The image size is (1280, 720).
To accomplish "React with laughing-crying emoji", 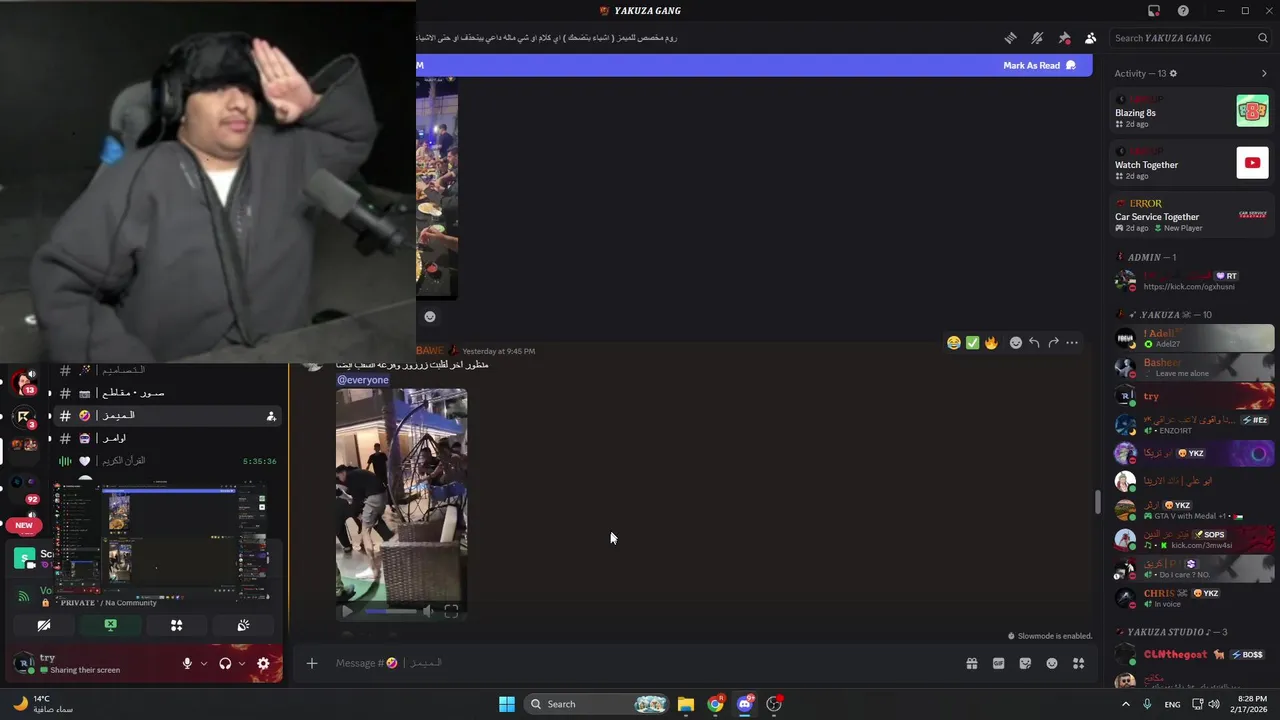I will [x=954, y=343].
